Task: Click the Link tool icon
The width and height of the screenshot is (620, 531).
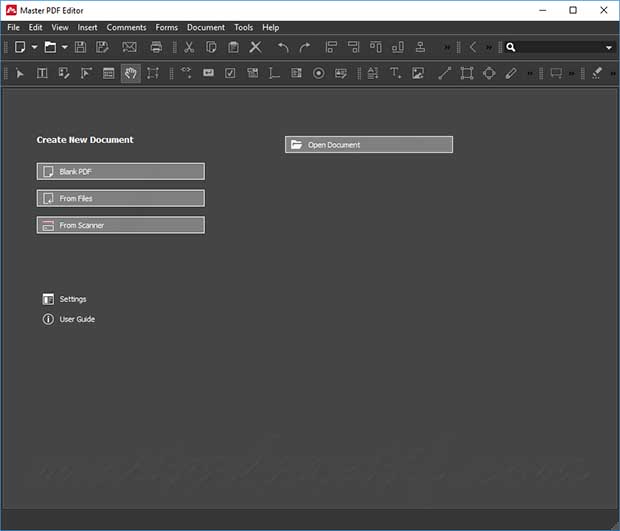Action: pyautogui.click(x=186, y=72)
